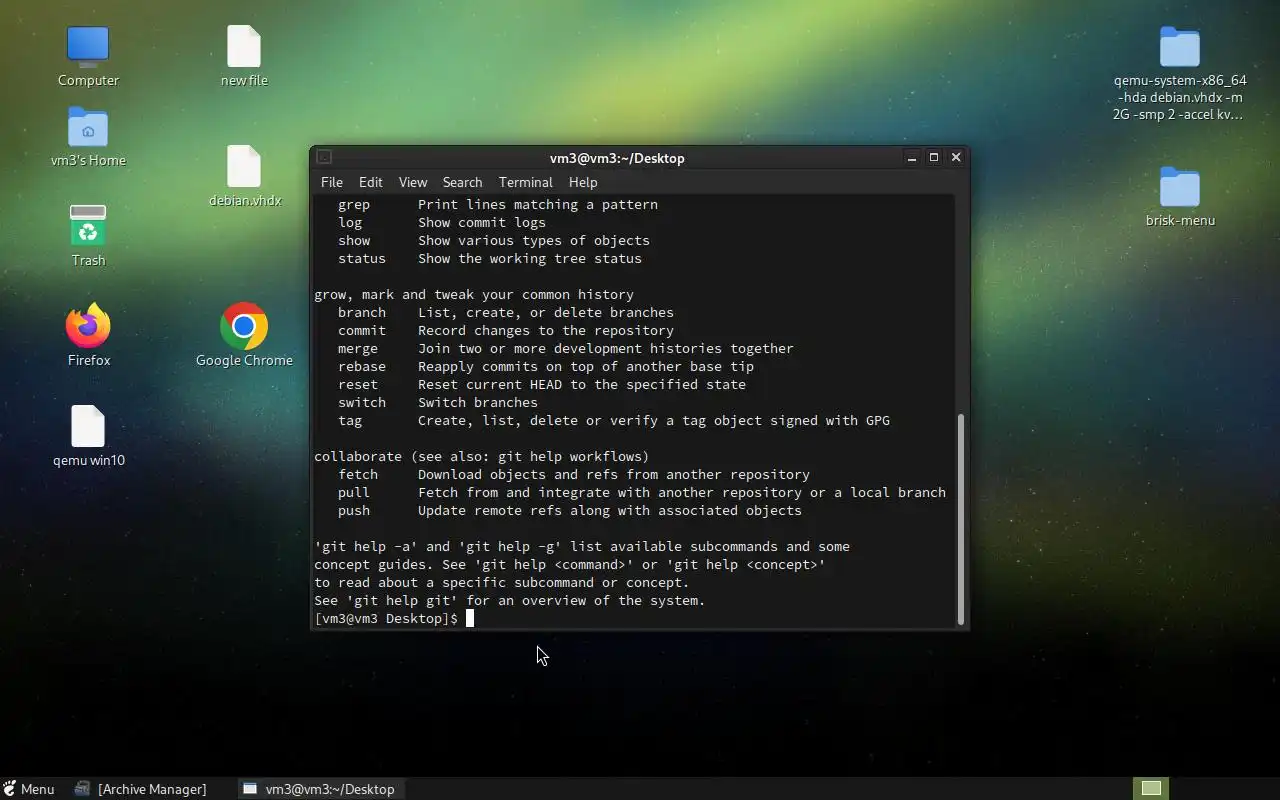
Task: Open the Trash icon on desktop
Action: point(88,236)
